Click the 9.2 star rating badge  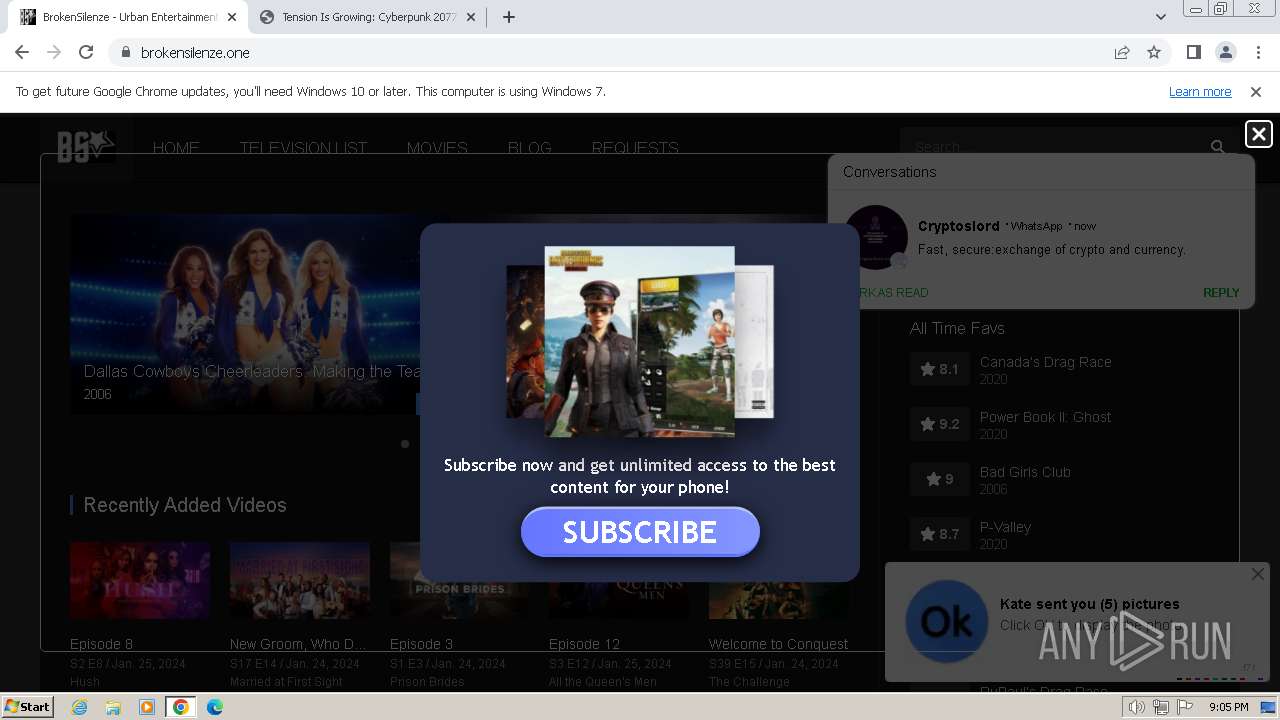click(940, 424)
